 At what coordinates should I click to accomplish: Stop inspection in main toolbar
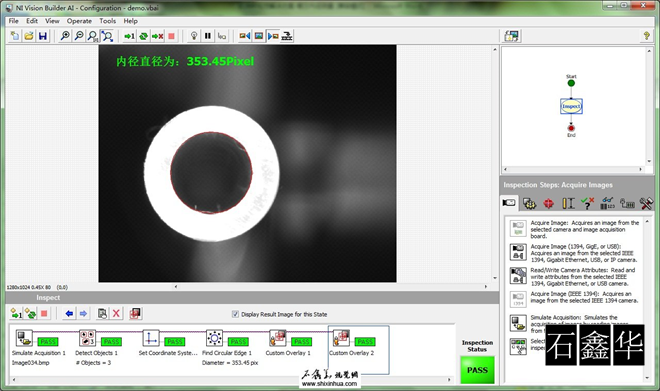pyautogui.click(x=171, y=36)
